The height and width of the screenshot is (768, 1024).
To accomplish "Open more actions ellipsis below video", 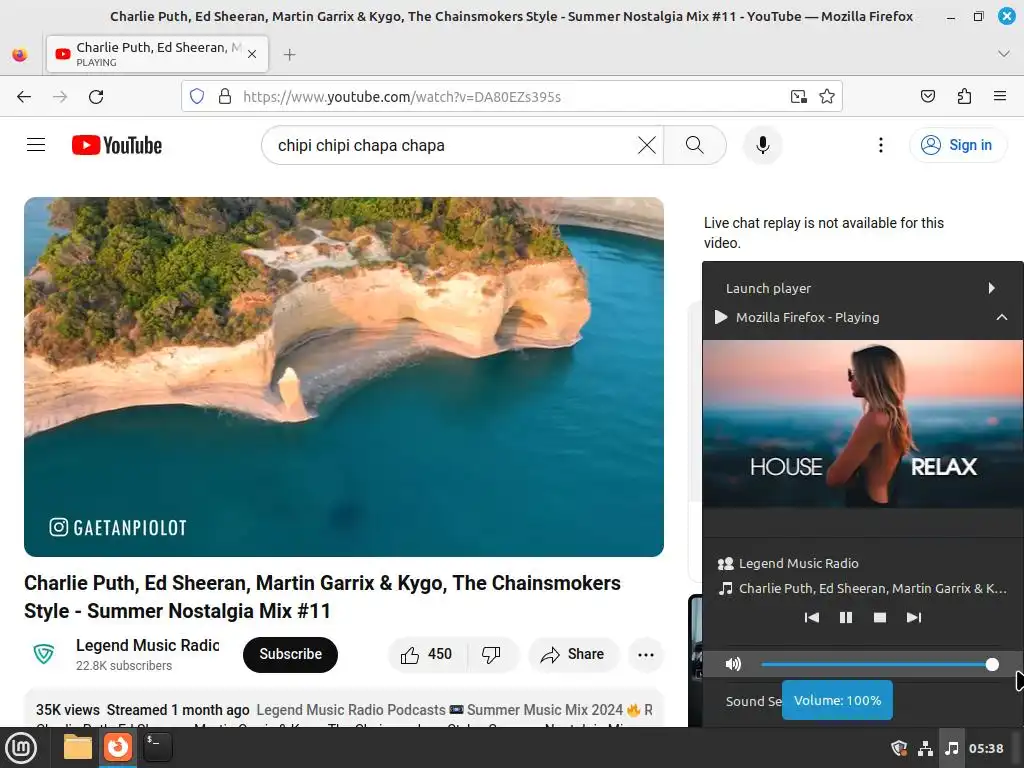I will (x=646, y=654).
